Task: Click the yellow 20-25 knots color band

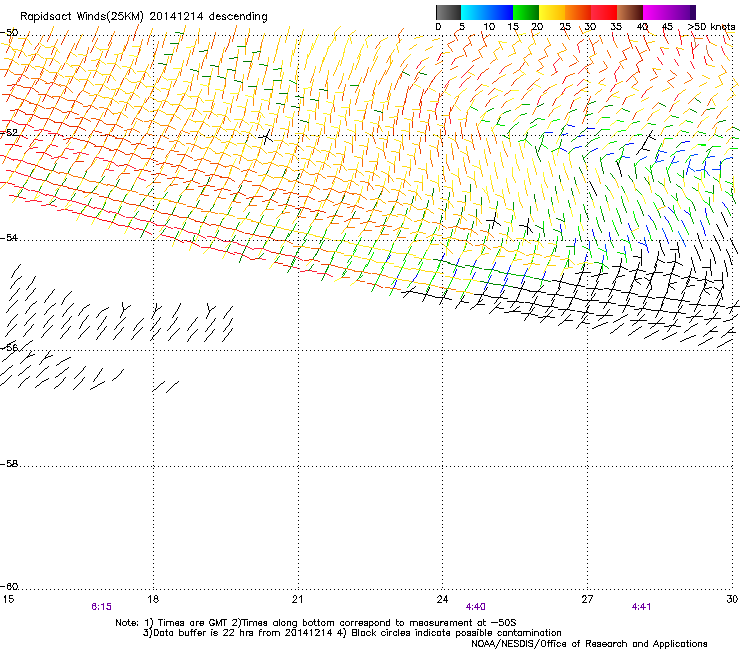Action: tap(552, 12)
